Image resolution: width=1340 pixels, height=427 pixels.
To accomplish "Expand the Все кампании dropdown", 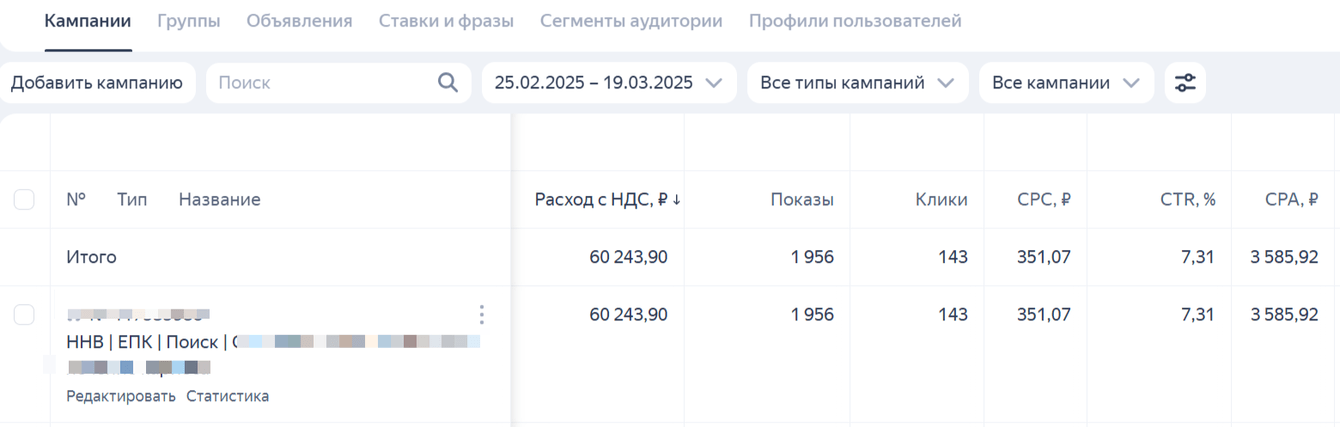I will (1065, 83).
